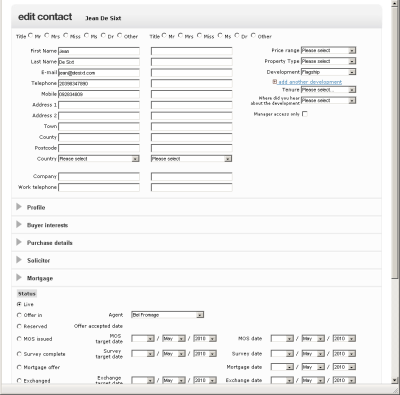This screenshot has height=395, width=400.
Task: Expand the Profile section triangle
Action: 19,207
